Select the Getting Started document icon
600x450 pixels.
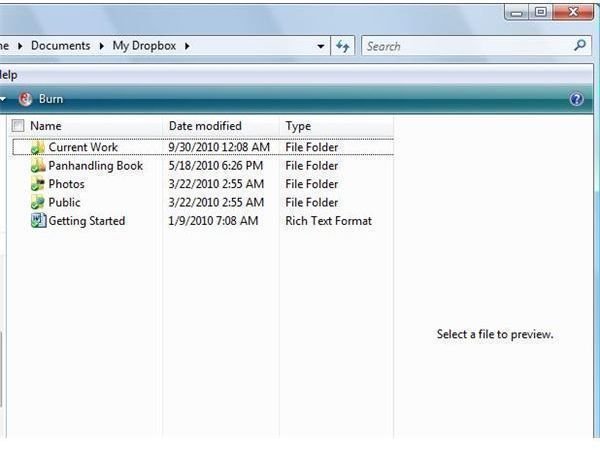[x=38, y=221]
